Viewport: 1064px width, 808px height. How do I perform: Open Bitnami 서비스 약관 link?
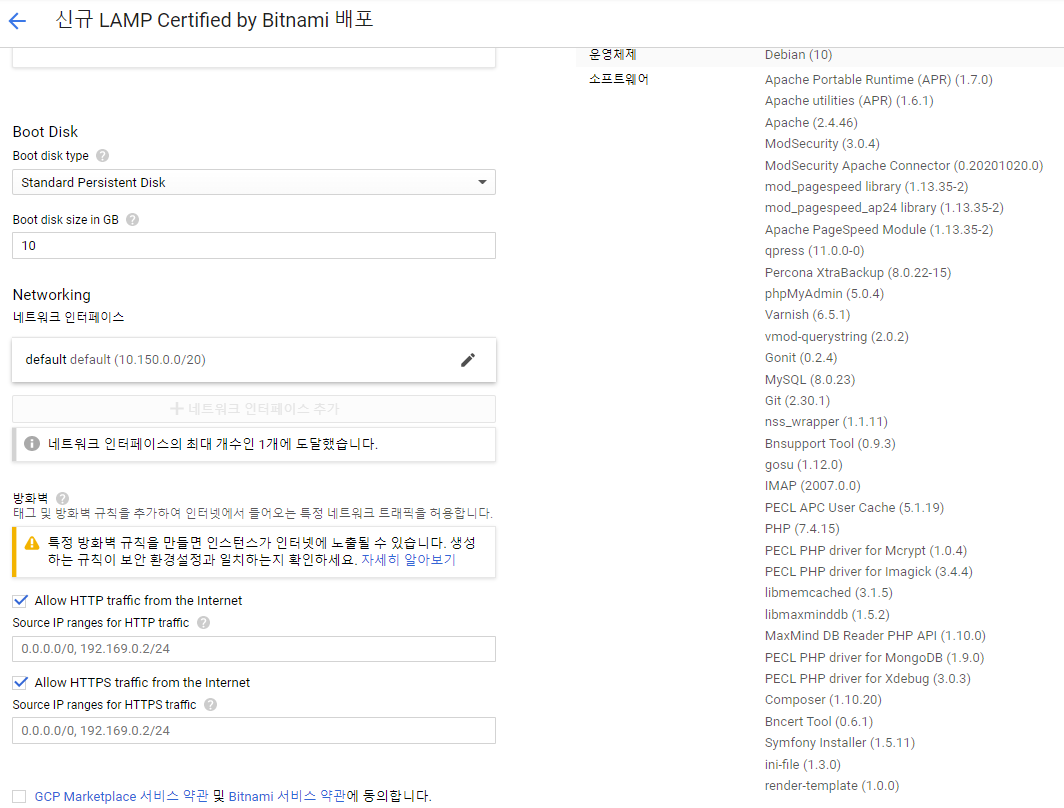[x=287, y=796]
